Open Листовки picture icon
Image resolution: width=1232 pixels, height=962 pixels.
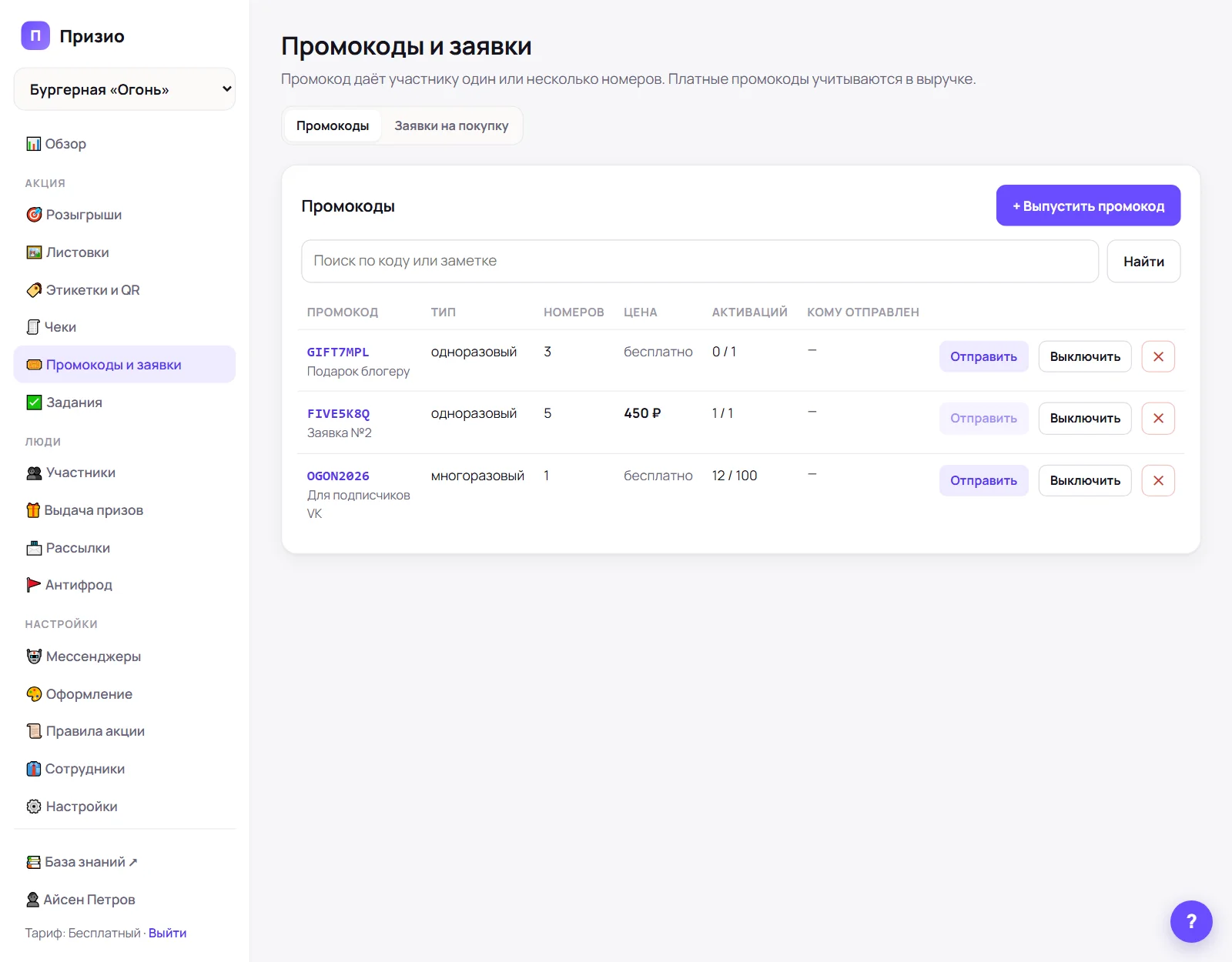pos(34,252)
